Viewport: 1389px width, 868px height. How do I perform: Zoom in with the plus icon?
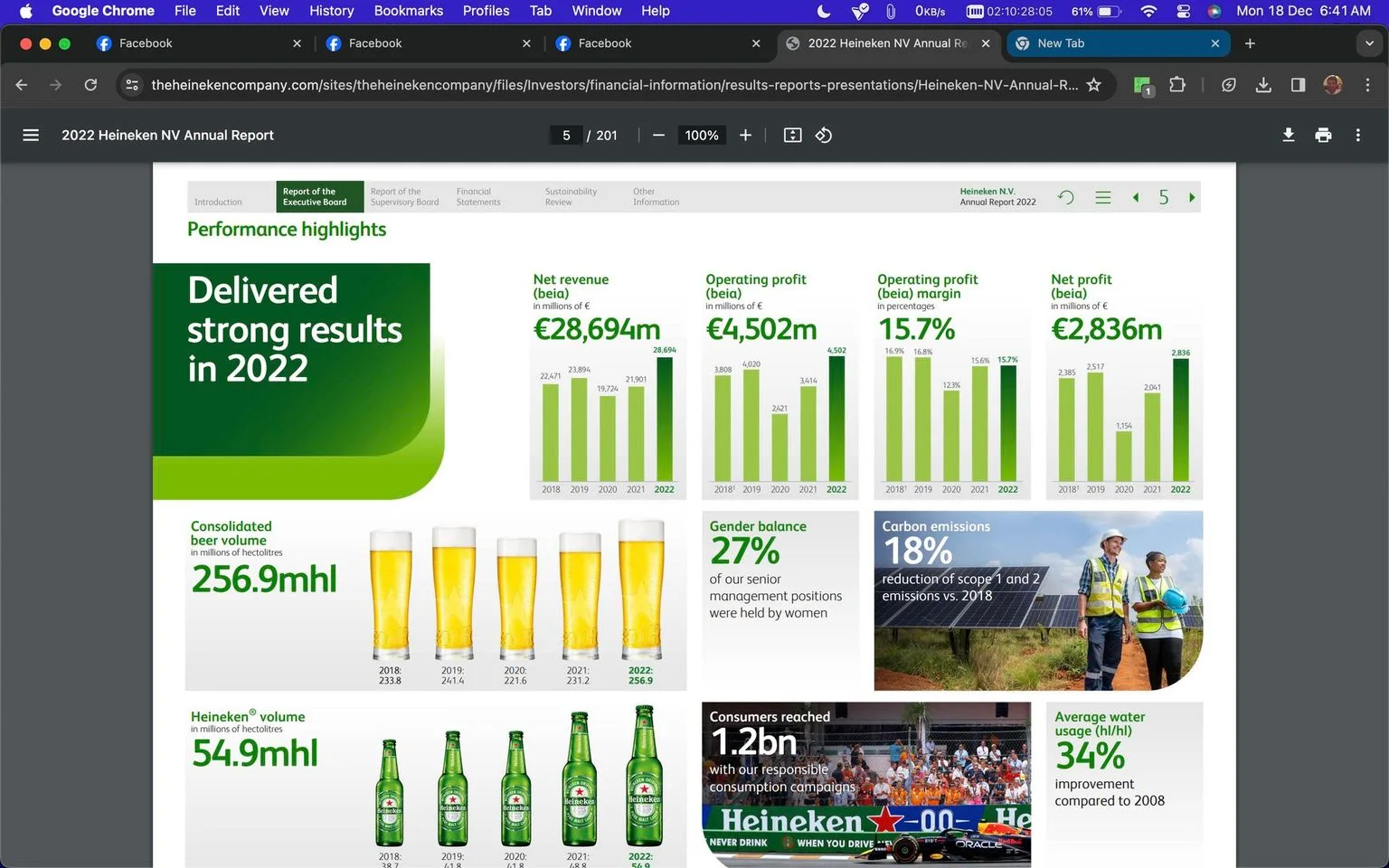[x=745, y=135]
